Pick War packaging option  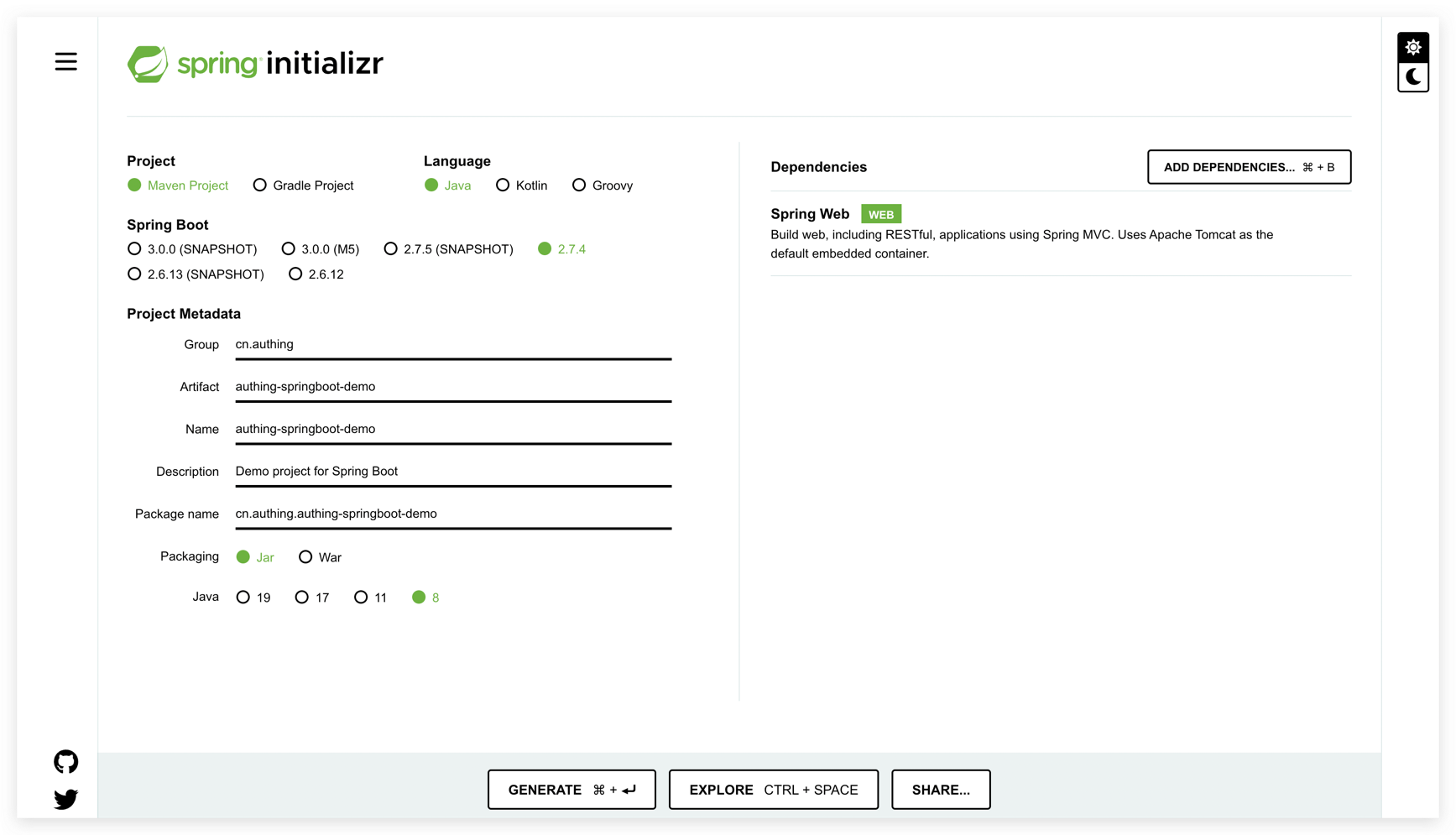[x=305, y=557]
